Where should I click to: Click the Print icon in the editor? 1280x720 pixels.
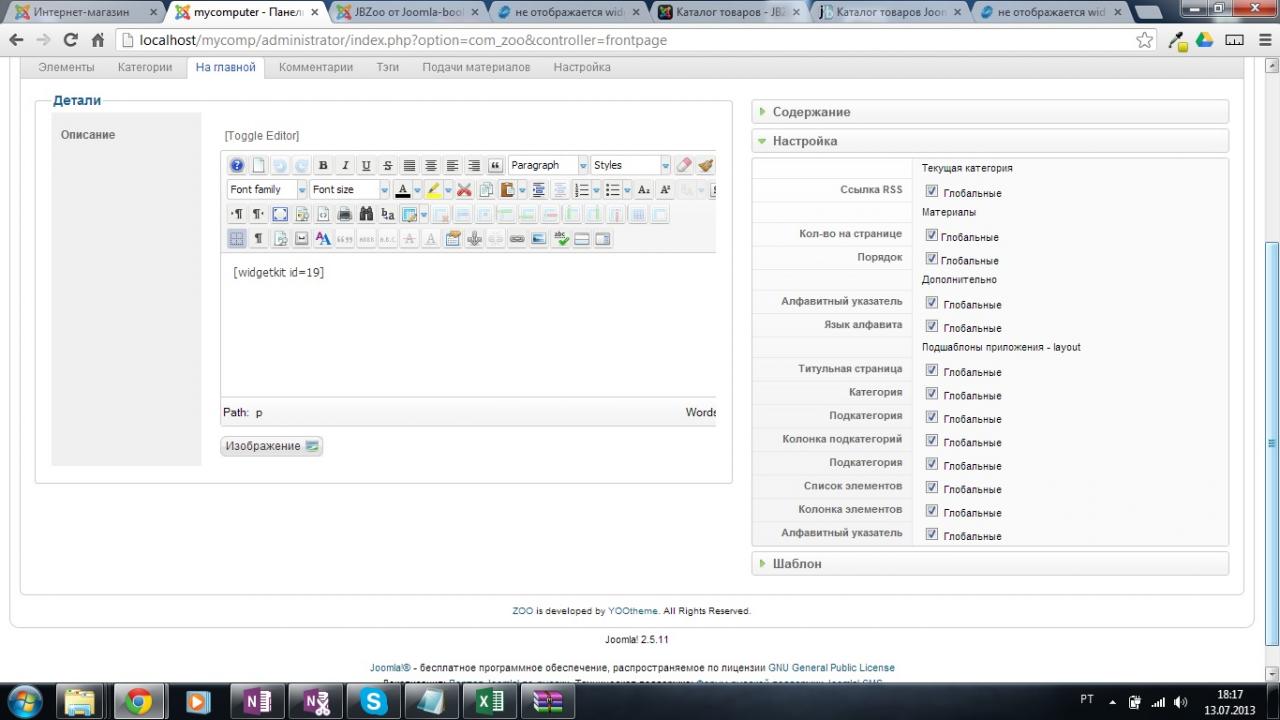pos(344,214)
